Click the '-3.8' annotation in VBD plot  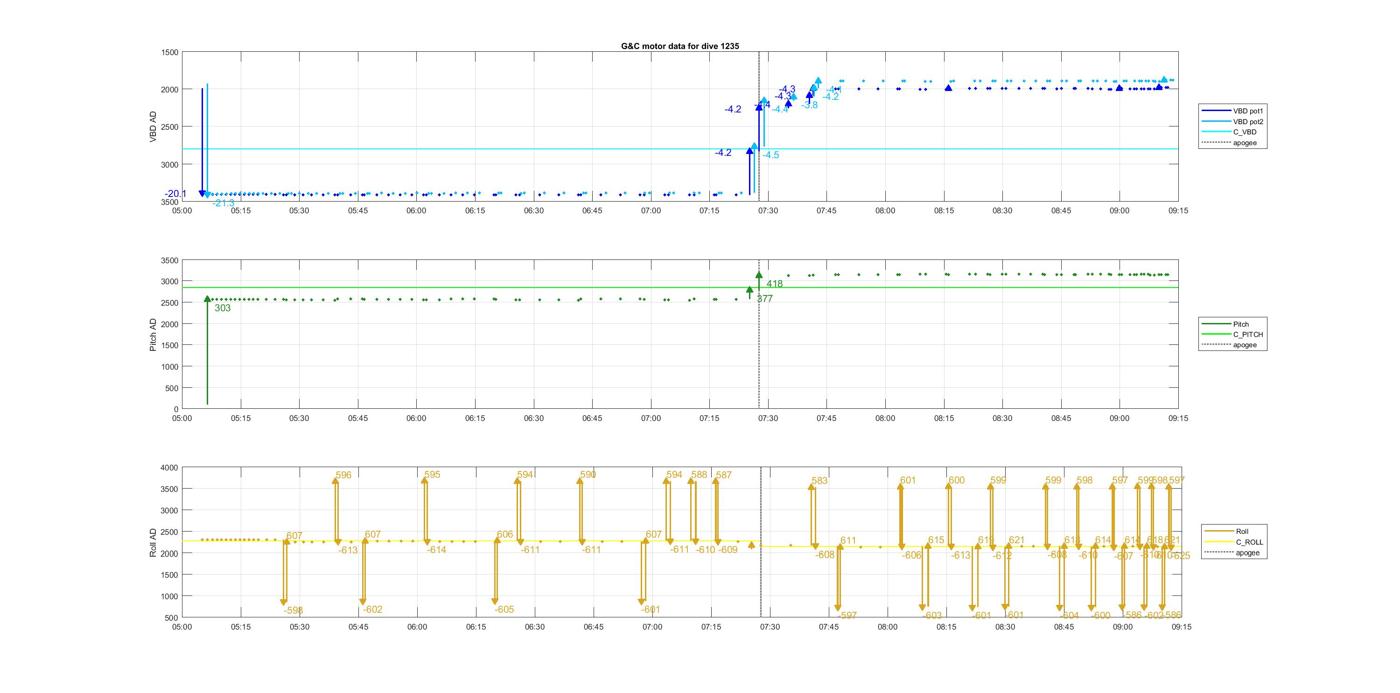coord(809,105)
